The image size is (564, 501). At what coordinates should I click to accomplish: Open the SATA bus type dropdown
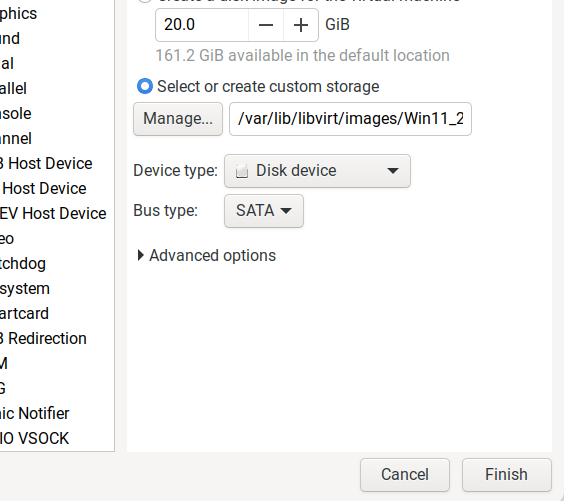pos(264,211)
